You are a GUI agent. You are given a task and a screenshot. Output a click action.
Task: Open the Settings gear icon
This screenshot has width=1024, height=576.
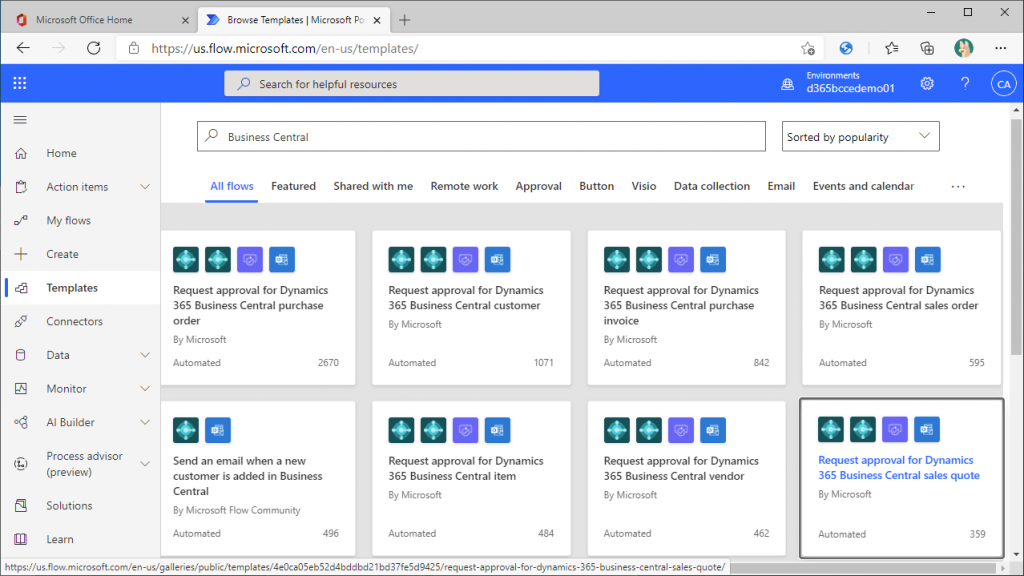[x=927, y=84]
